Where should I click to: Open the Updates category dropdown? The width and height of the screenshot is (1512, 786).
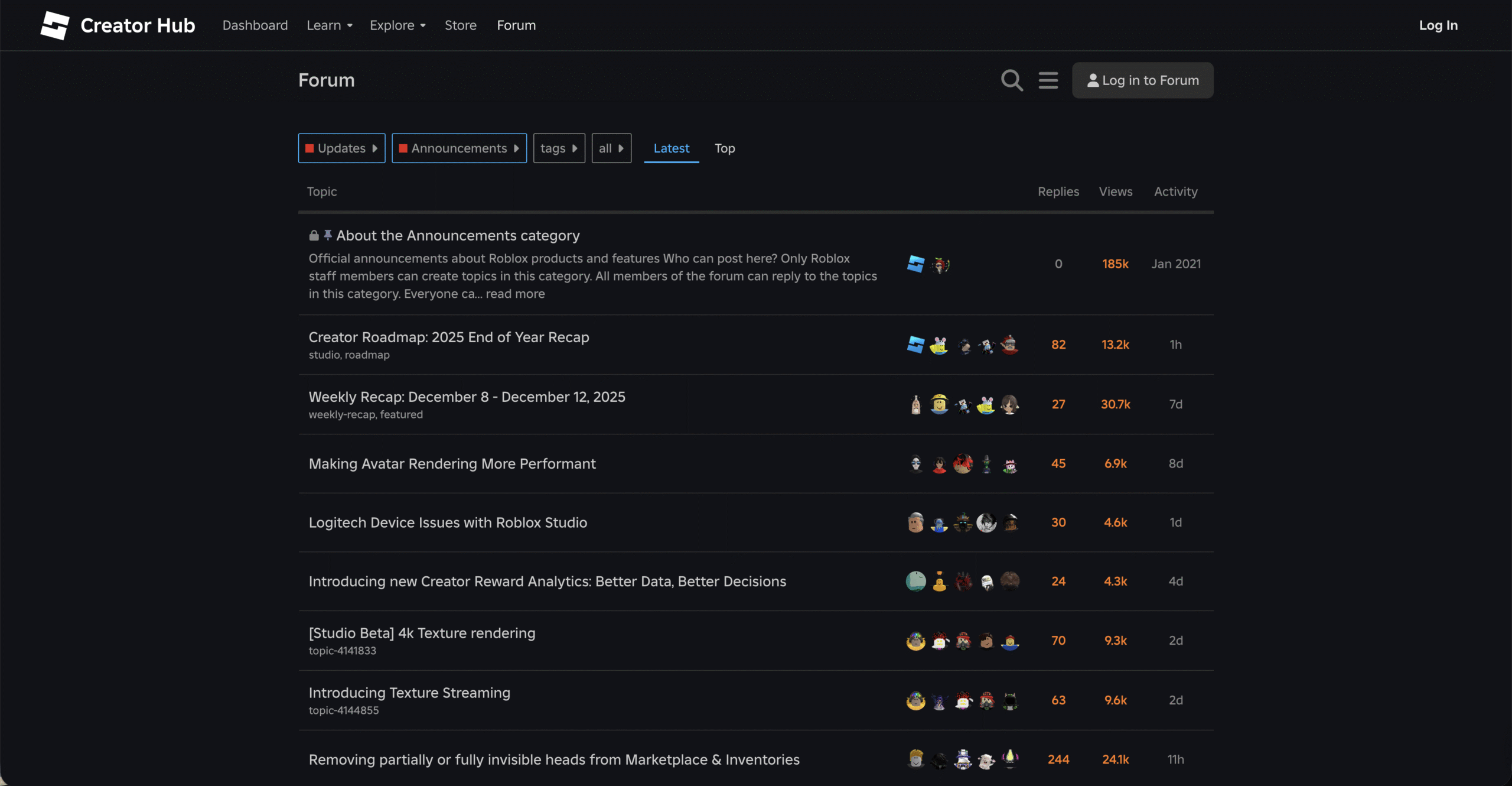tap(341, 148)
